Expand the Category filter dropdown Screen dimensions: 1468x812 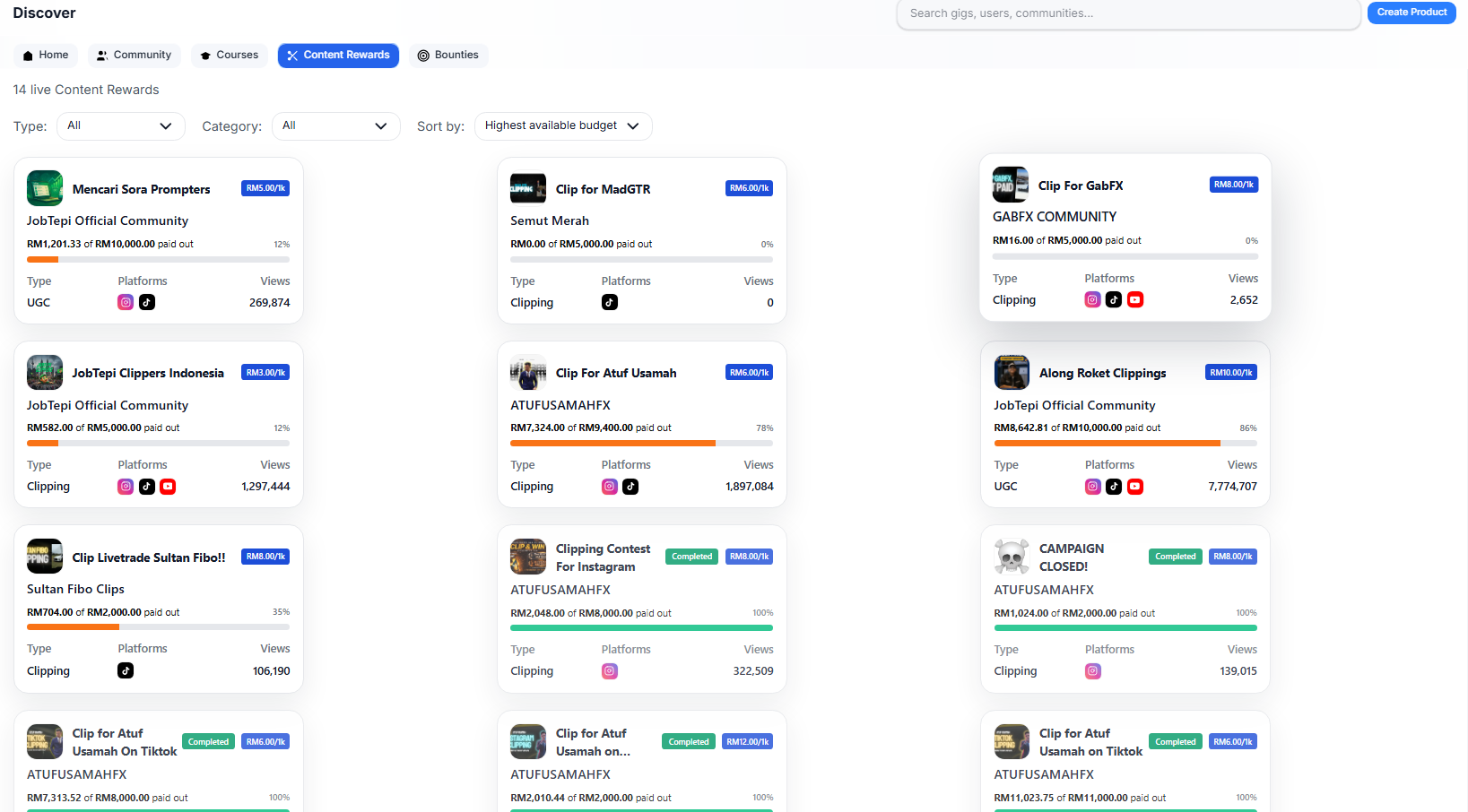point(336,126)
